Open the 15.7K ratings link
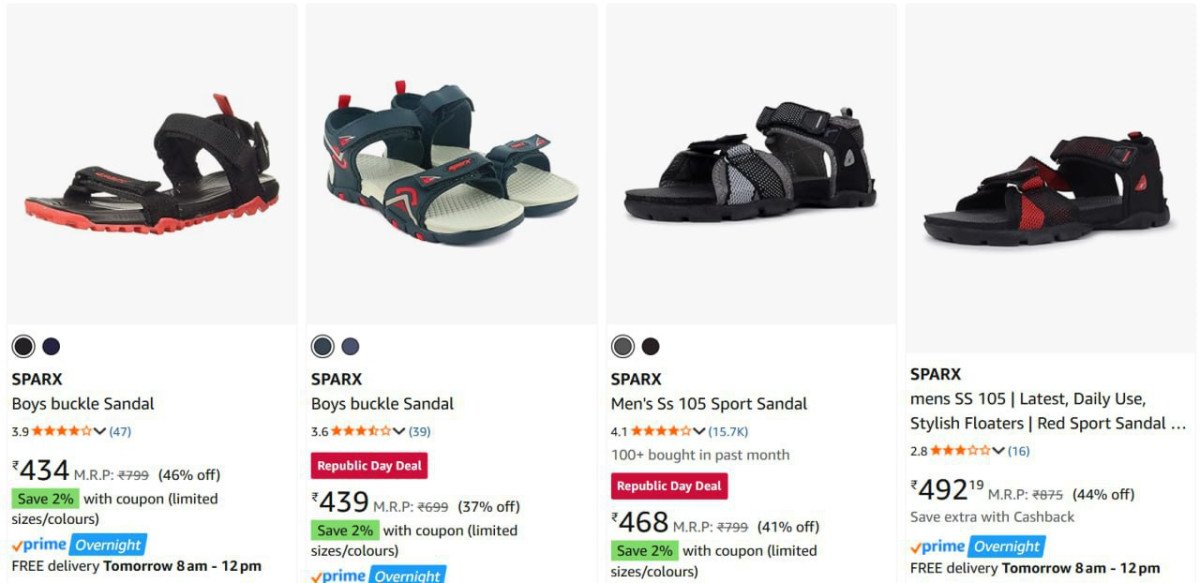The height and width of the screenshot is (583, 1200). point(728,431)
